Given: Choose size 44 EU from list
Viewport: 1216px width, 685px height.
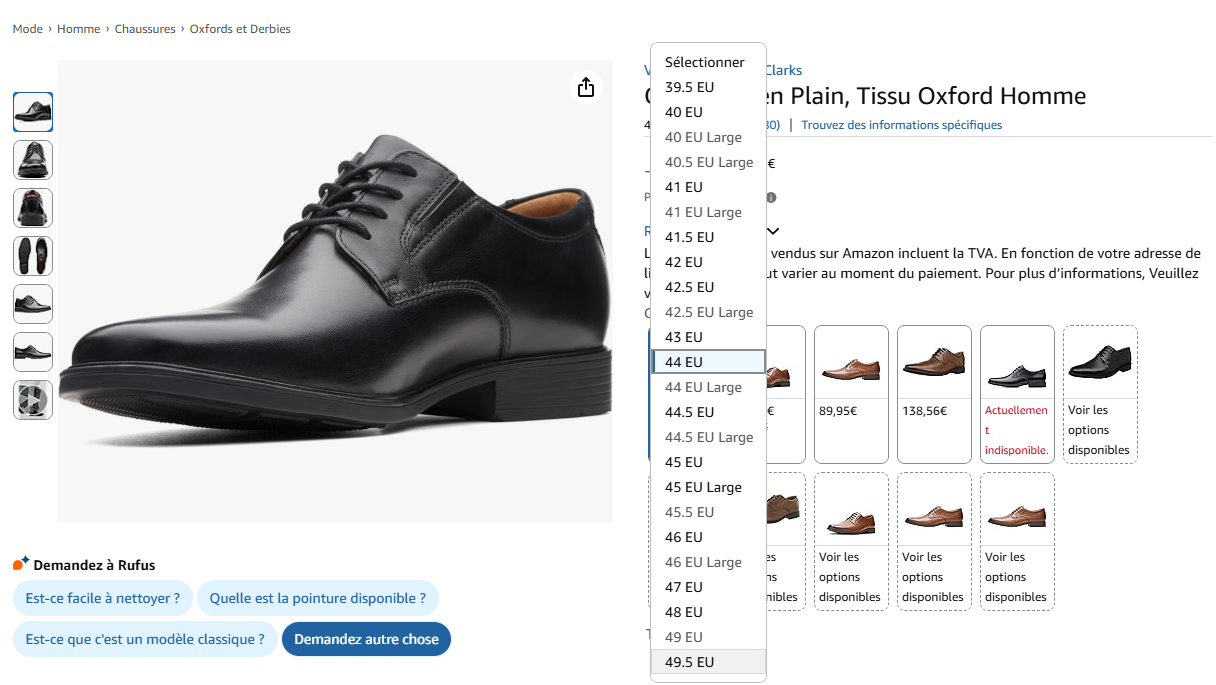Looking at the screenshot, I should coord(708,362).
